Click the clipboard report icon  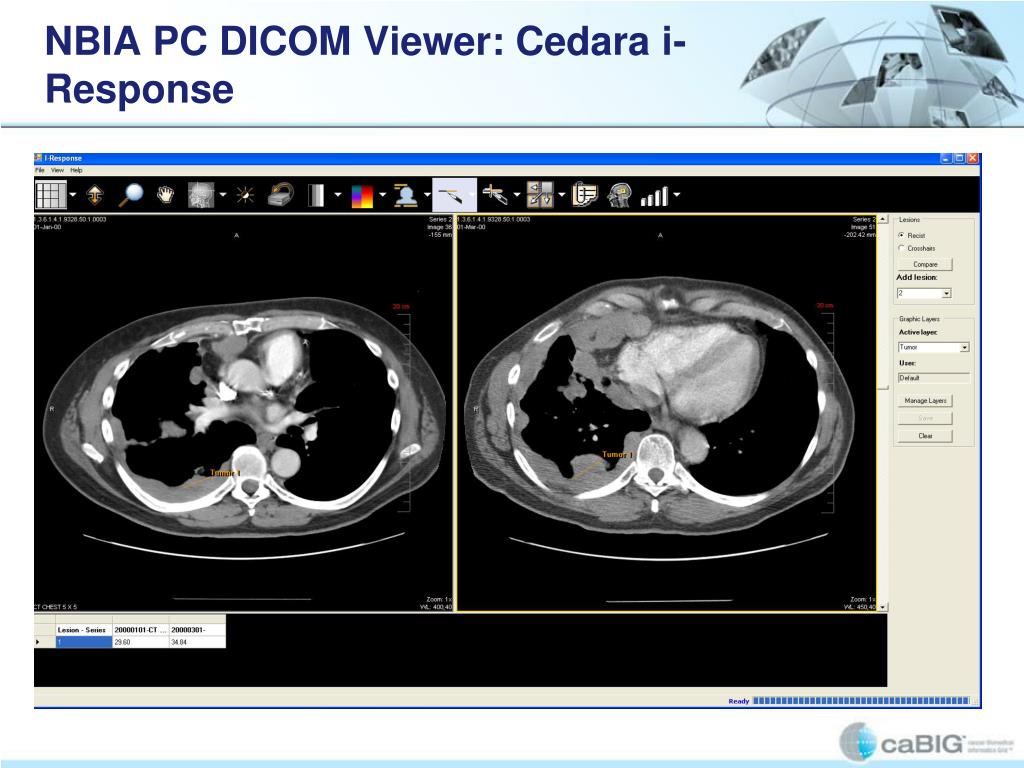coord(584,195)
